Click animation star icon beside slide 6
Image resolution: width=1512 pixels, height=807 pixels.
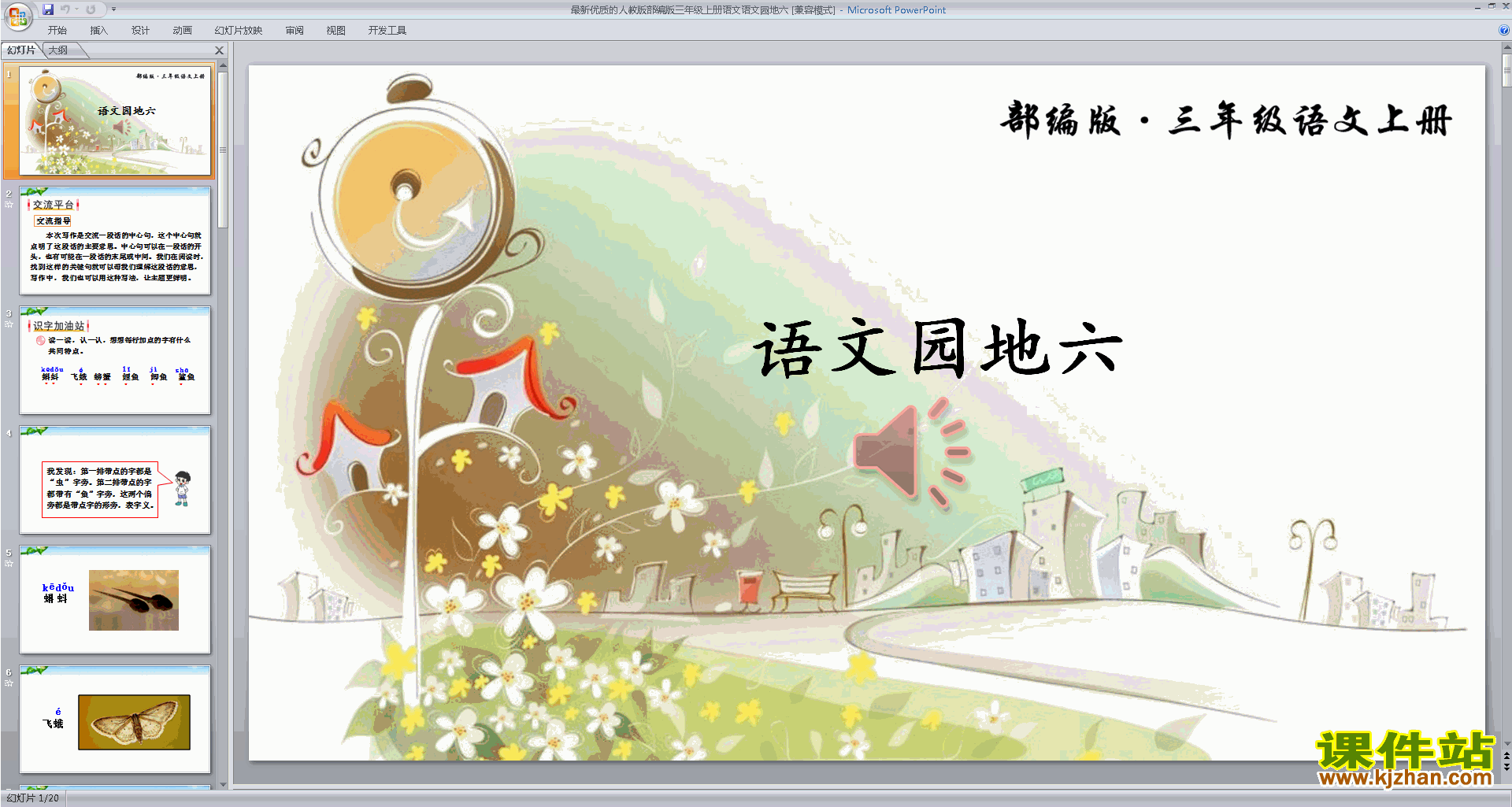coord(9,683)
